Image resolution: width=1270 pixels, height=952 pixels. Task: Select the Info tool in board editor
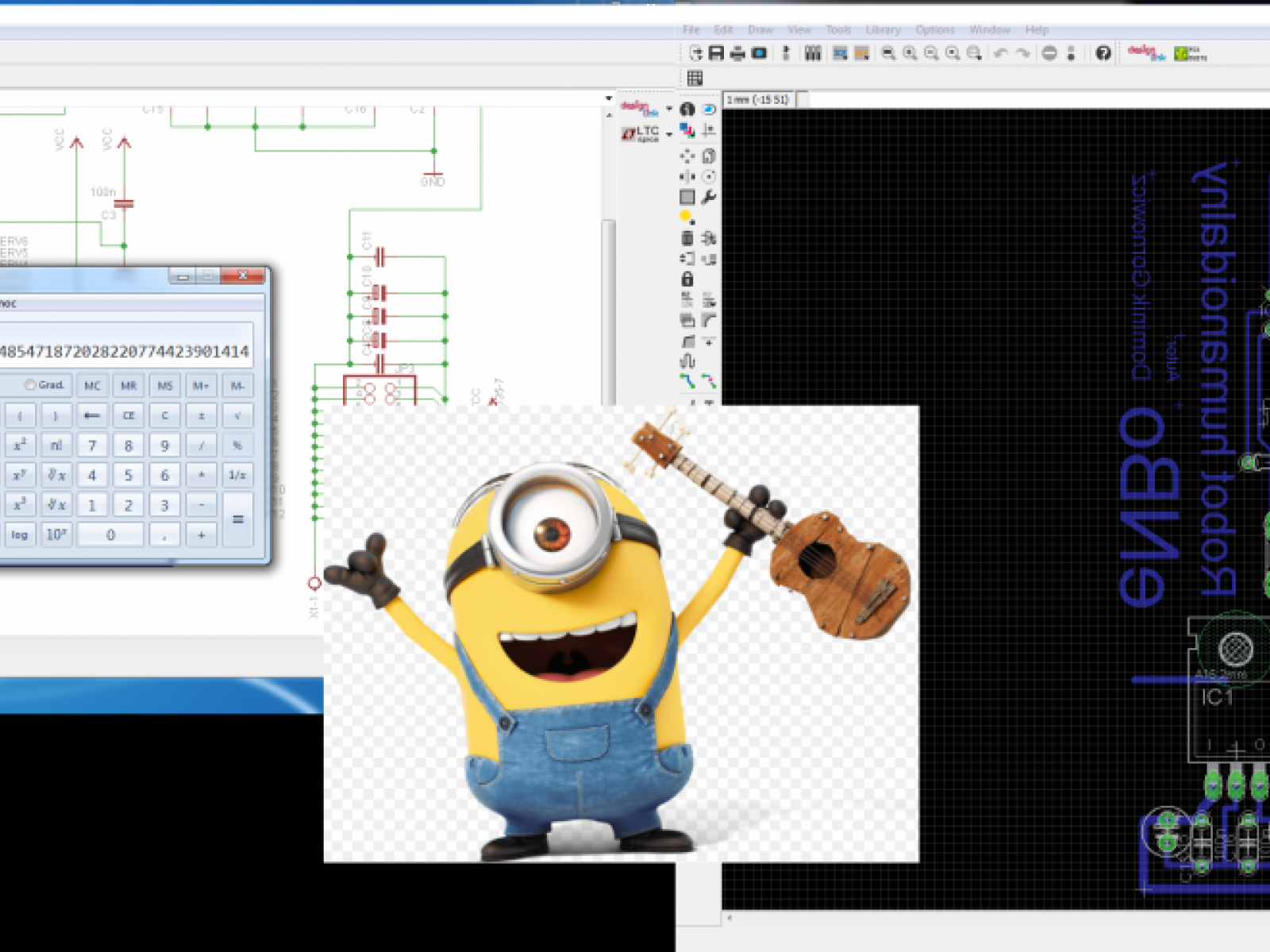[687, 109]
